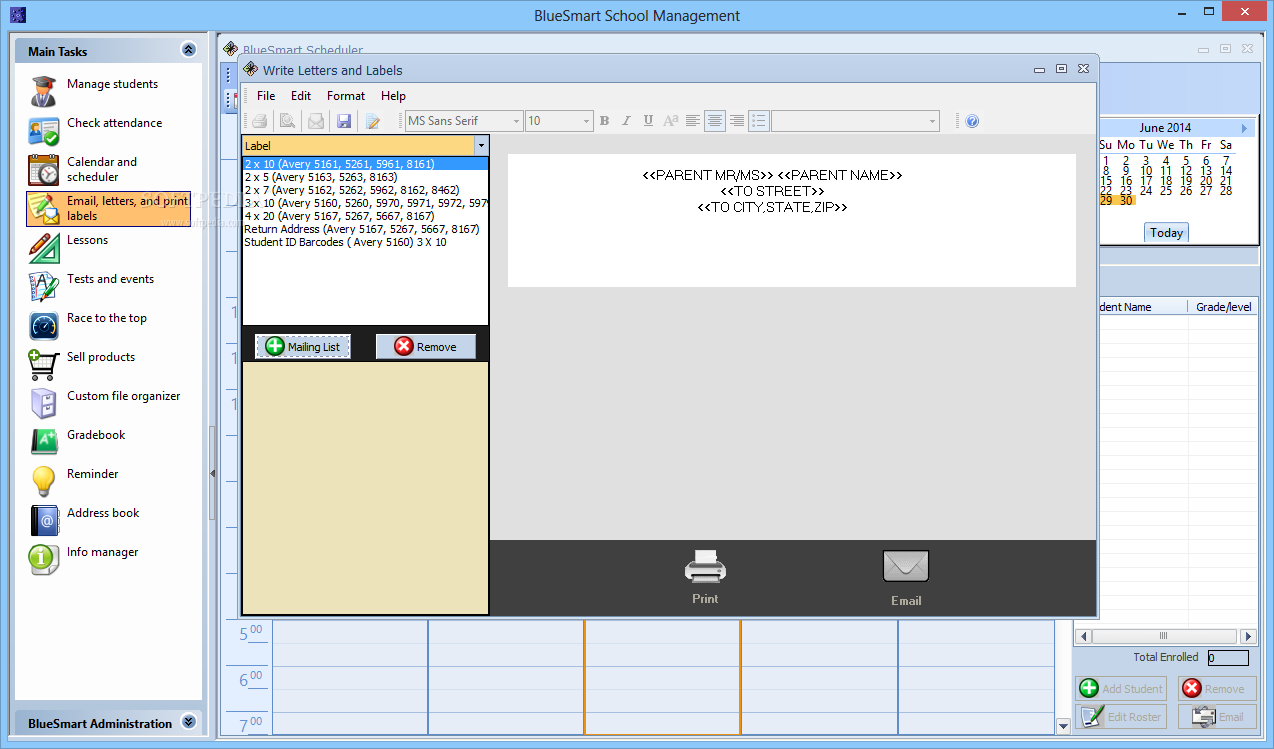
Task: Open the font size dropdown
Action: (586, 121)
